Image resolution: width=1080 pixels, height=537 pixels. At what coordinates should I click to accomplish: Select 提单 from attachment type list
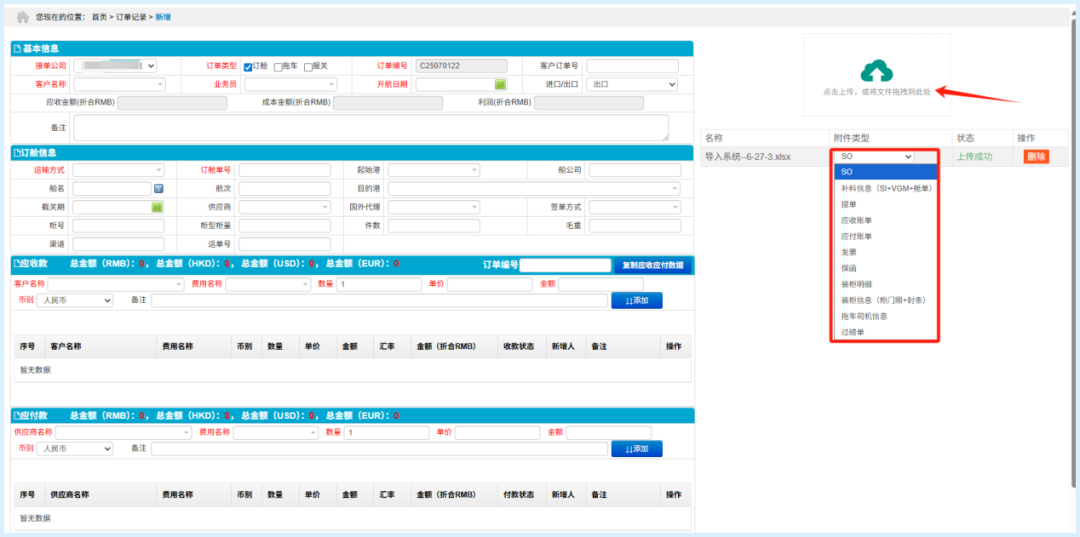848,204
